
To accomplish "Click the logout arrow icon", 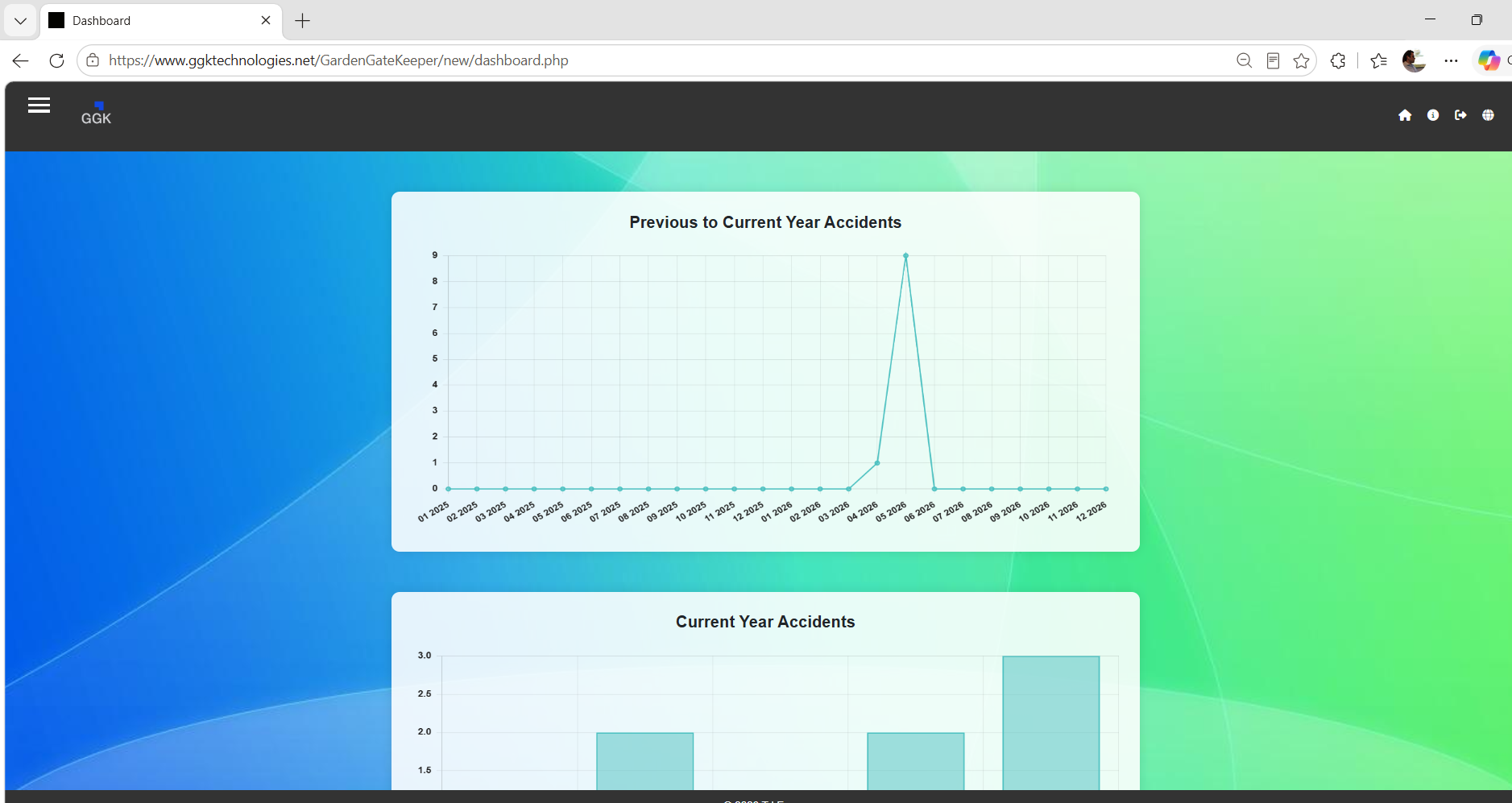I will pos(1460,115).
